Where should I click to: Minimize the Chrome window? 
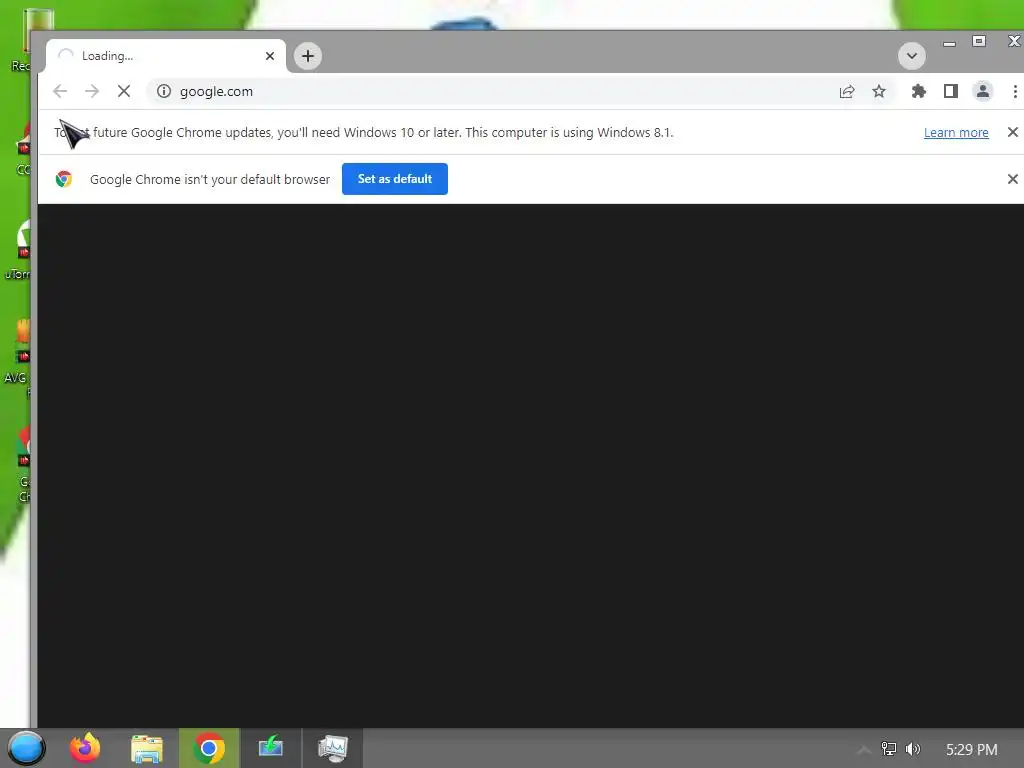click(950, 43)
